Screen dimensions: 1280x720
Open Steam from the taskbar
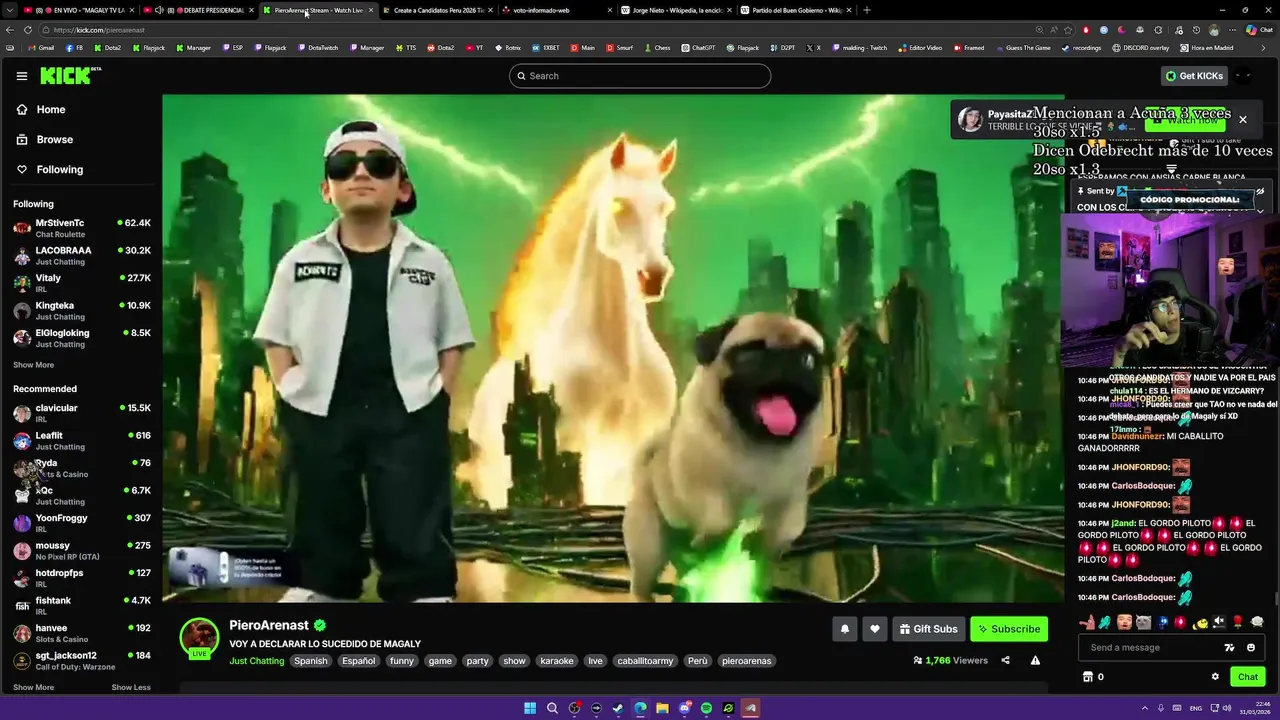coord(618,708)
